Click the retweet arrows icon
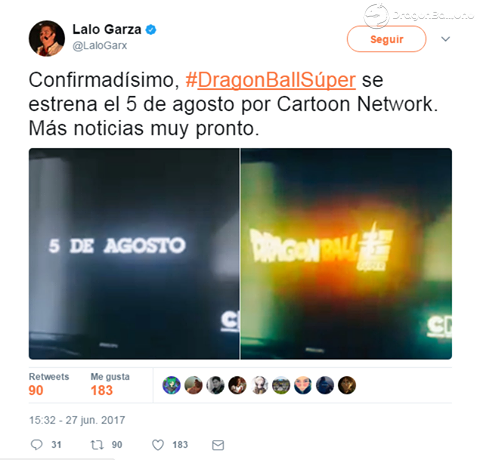Screen dimensions: 480x460 (x=97, y=445)
